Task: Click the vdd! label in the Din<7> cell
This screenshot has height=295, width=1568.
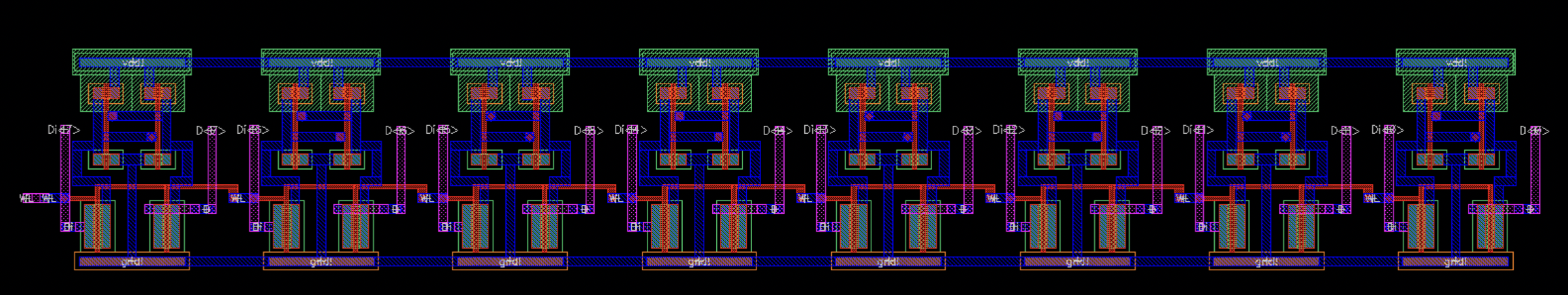Action: pos(133,63)
